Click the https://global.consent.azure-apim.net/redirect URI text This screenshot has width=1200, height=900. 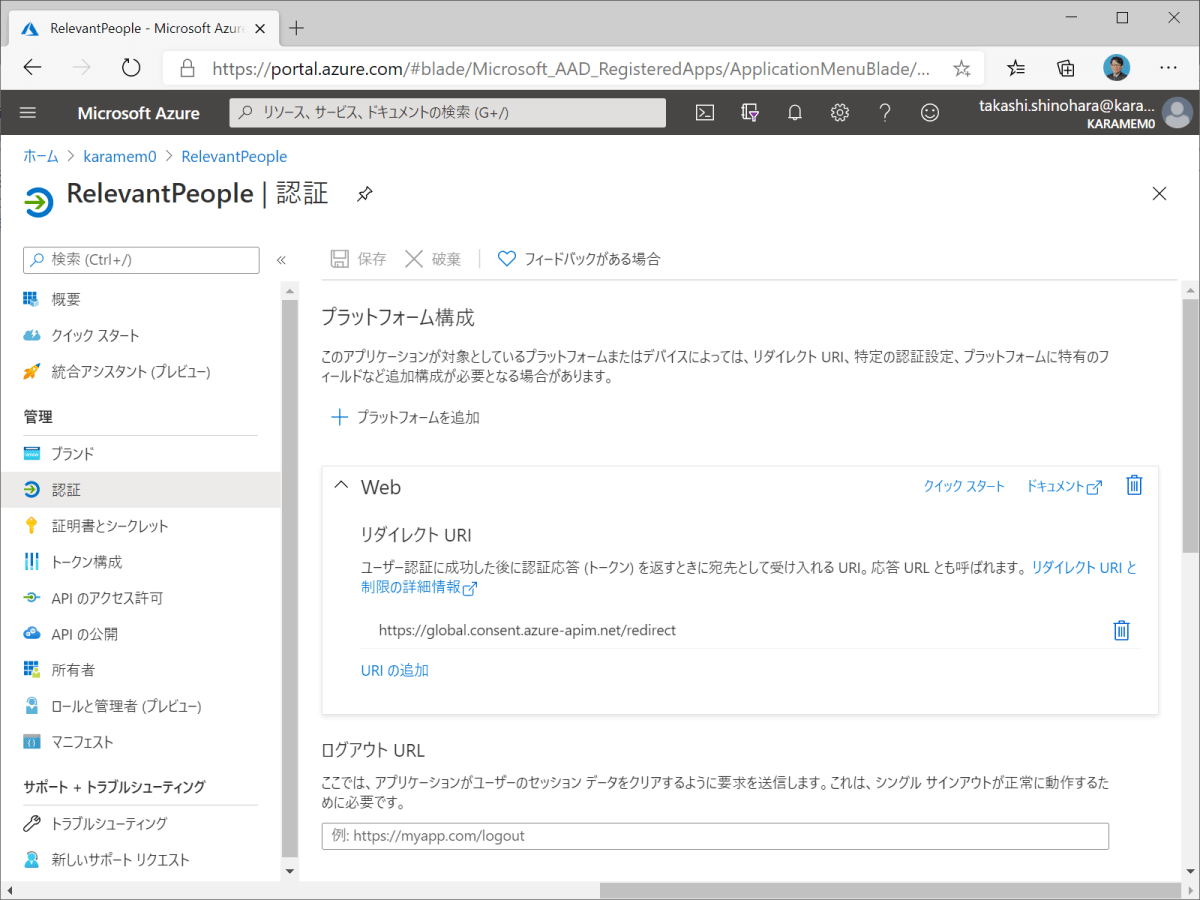point(527,630)
